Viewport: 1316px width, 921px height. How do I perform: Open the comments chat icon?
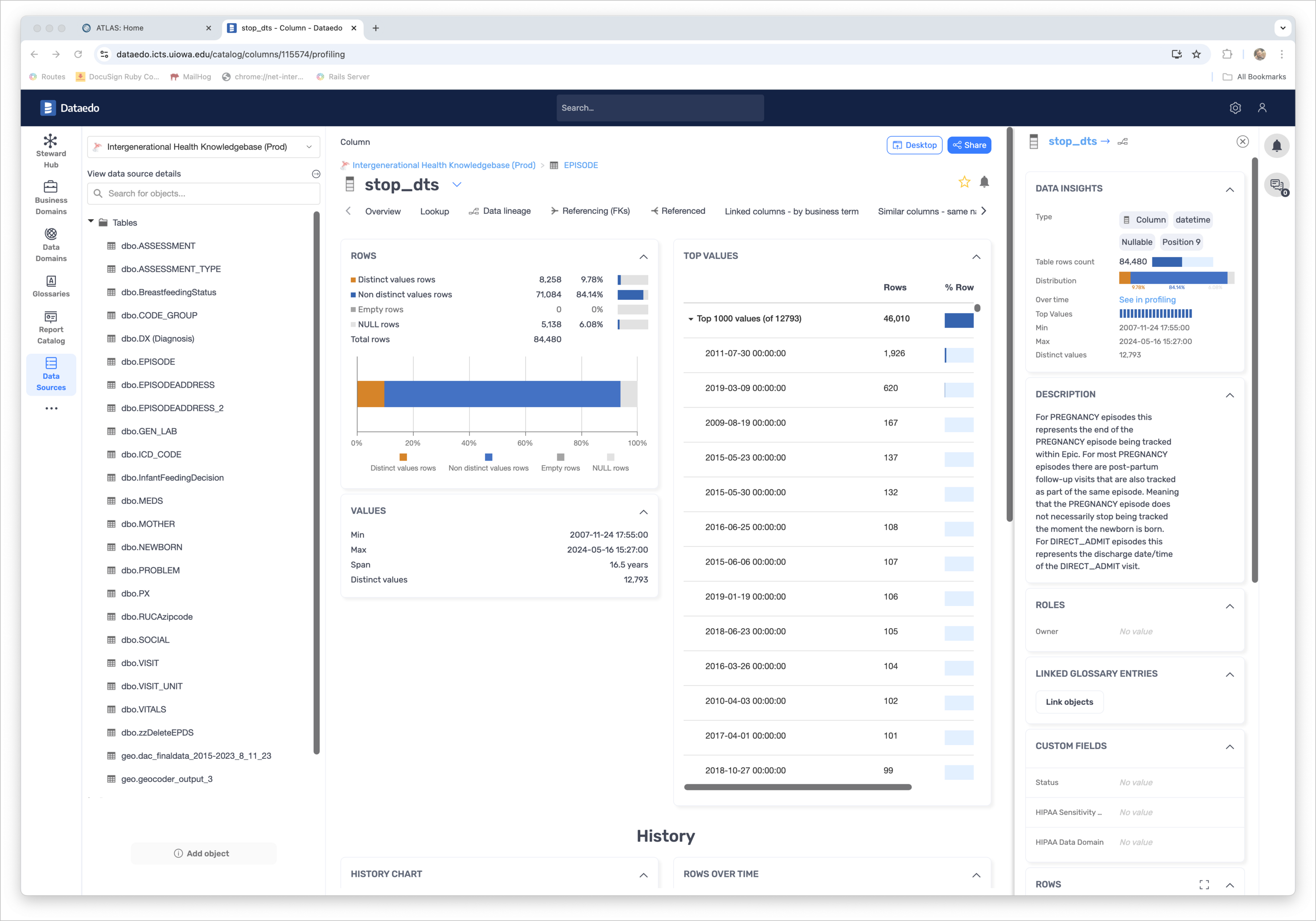click(1276, 184)
